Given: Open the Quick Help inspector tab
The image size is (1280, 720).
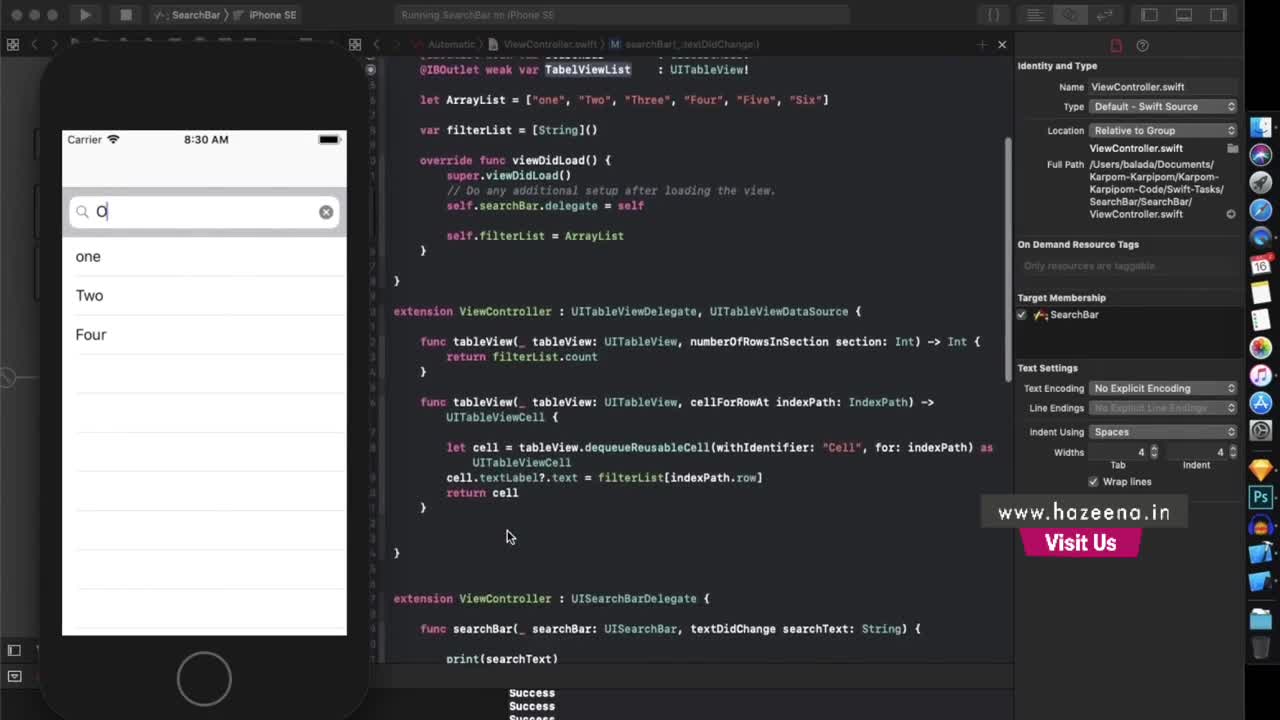Looking at the screenshot, I should tap(1142, 45).
